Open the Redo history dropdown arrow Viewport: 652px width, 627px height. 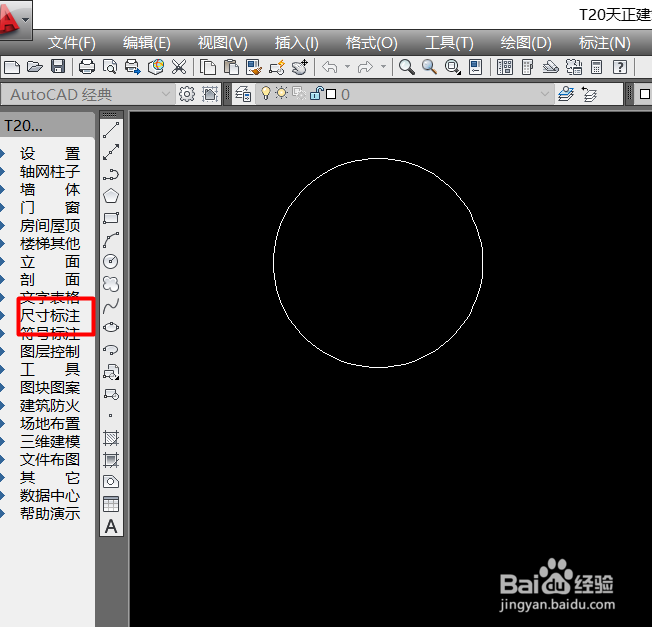(x=383, y=67)
